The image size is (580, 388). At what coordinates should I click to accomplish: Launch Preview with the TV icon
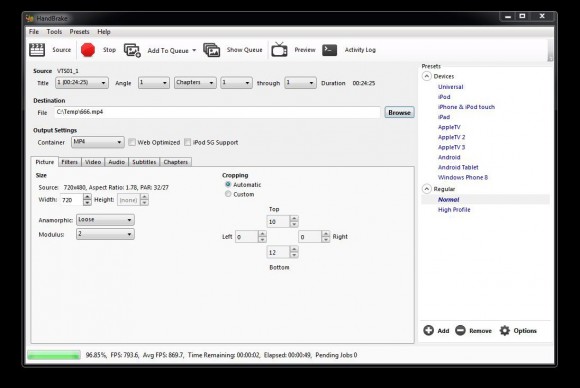279,50
